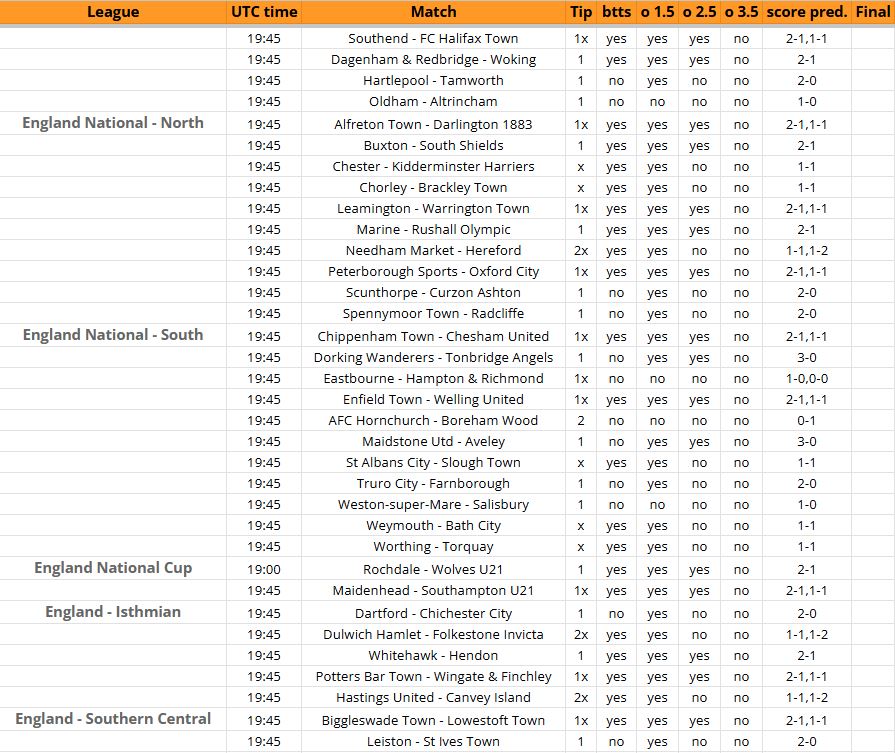Select Peterborough Sports - Oxford City match
The width and height of the screenshot is (895, 753).
pyautogui.click(x=433, y=272)
